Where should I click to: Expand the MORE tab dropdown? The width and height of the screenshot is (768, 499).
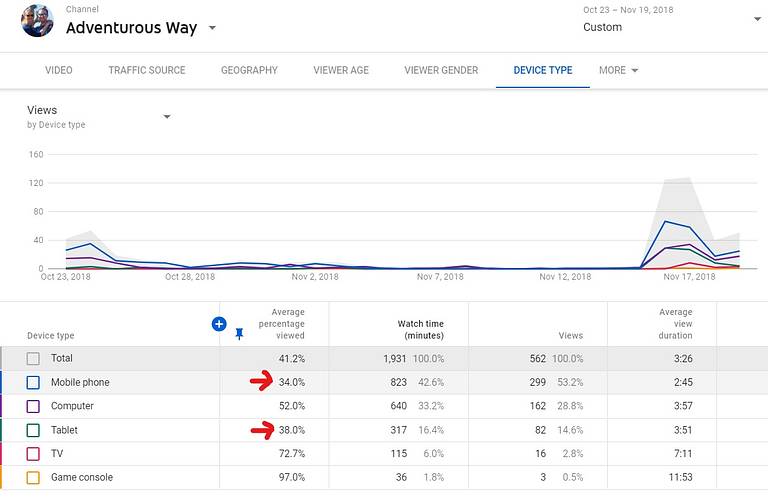tap(619, 70)
